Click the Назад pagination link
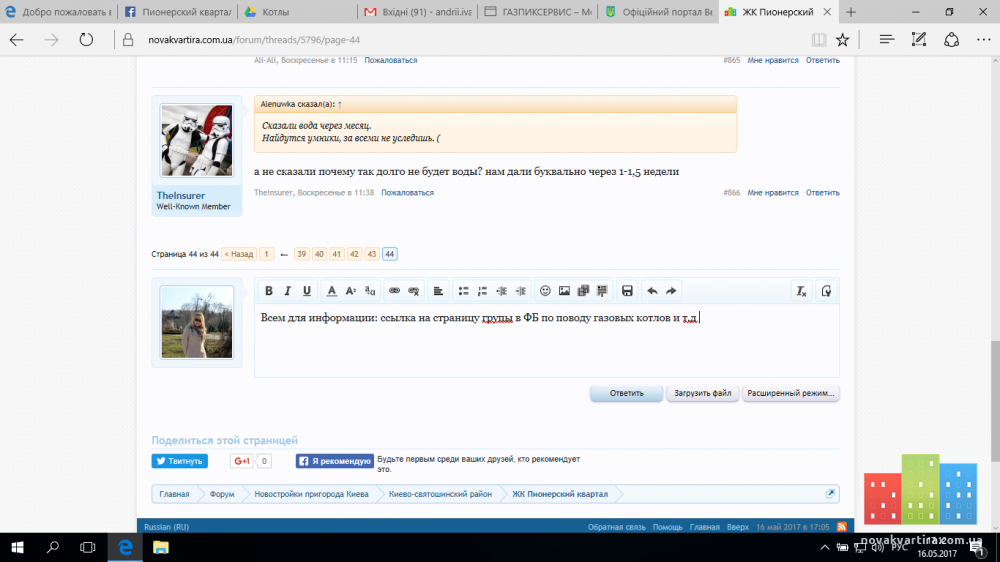 tap(239, 254)
